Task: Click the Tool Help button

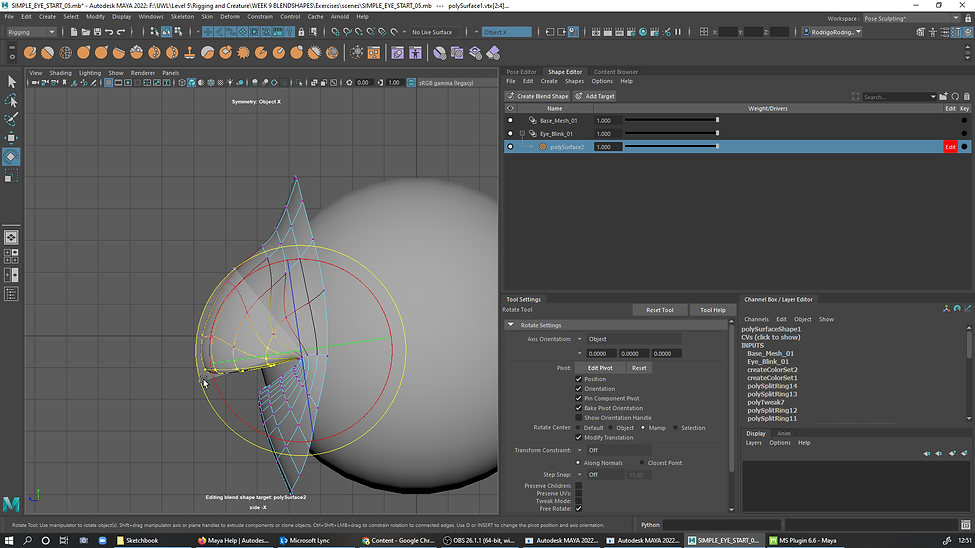Action: point(713,310)
